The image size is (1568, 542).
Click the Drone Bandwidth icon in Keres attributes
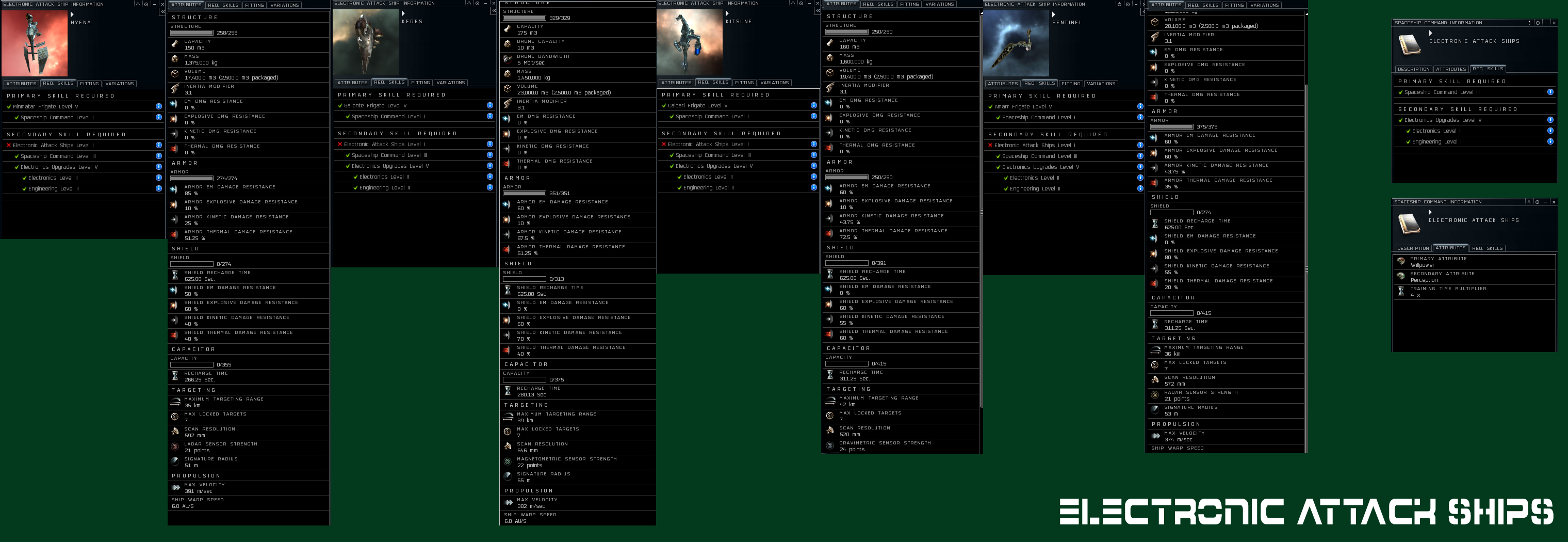[508, 59]
